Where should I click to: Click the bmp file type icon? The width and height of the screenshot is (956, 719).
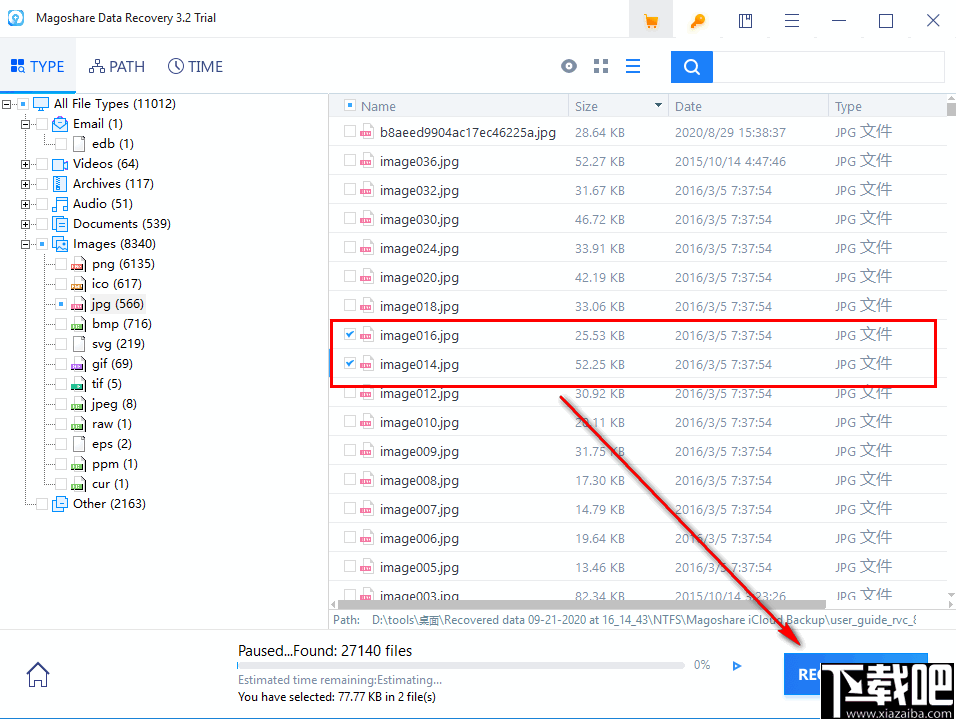point(78,324)
